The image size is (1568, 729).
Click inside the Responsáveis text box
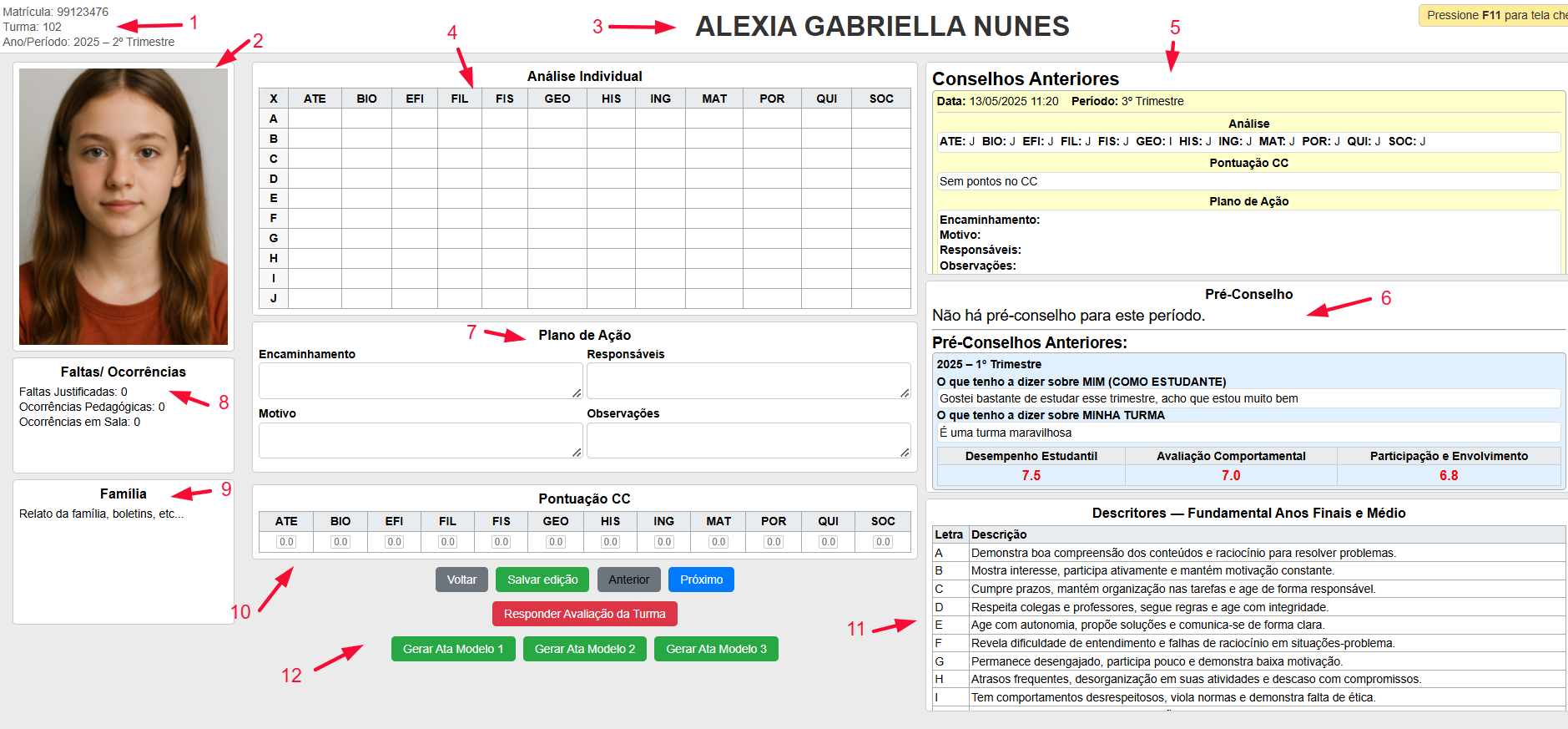(x=748, y=380)
